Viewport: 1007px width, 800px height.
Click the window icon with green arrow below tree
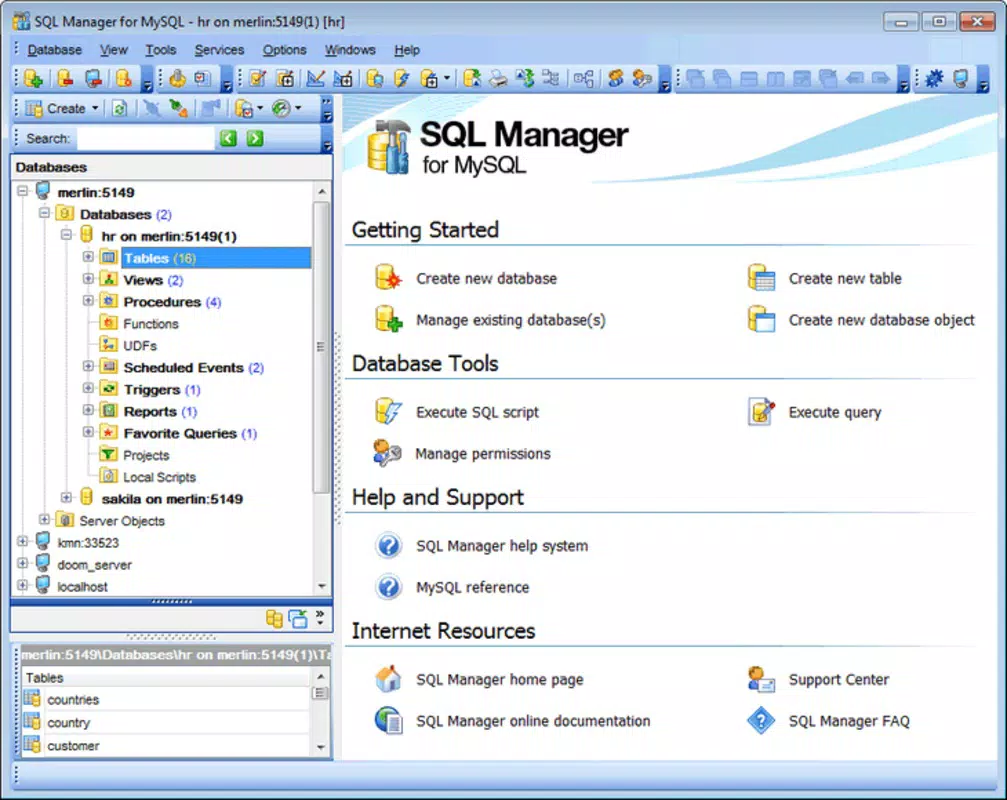pos(298,618)
